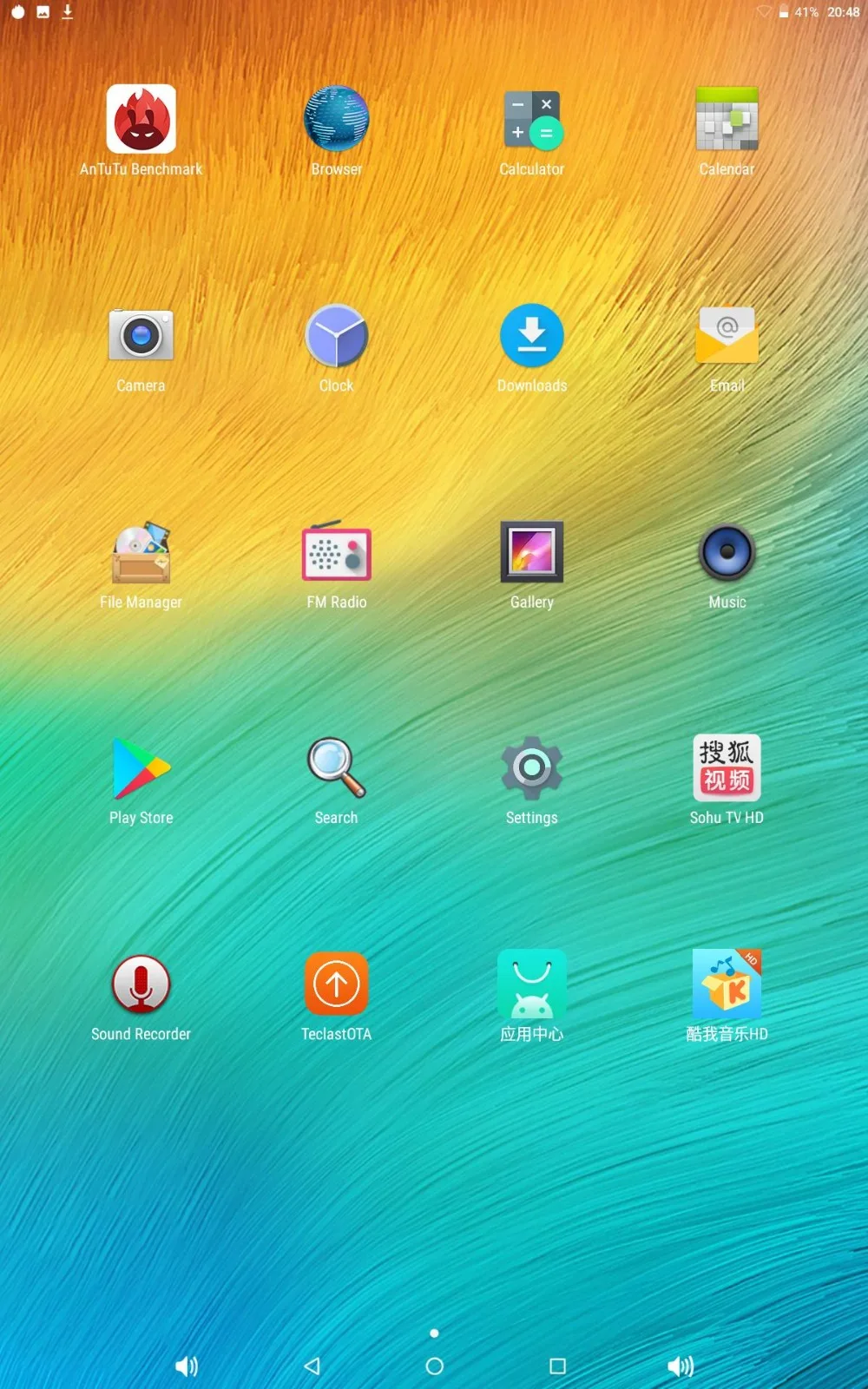Screen dimensions: 868x1389
Task: Tap the image notification icon in status bar
Action: 43,12
